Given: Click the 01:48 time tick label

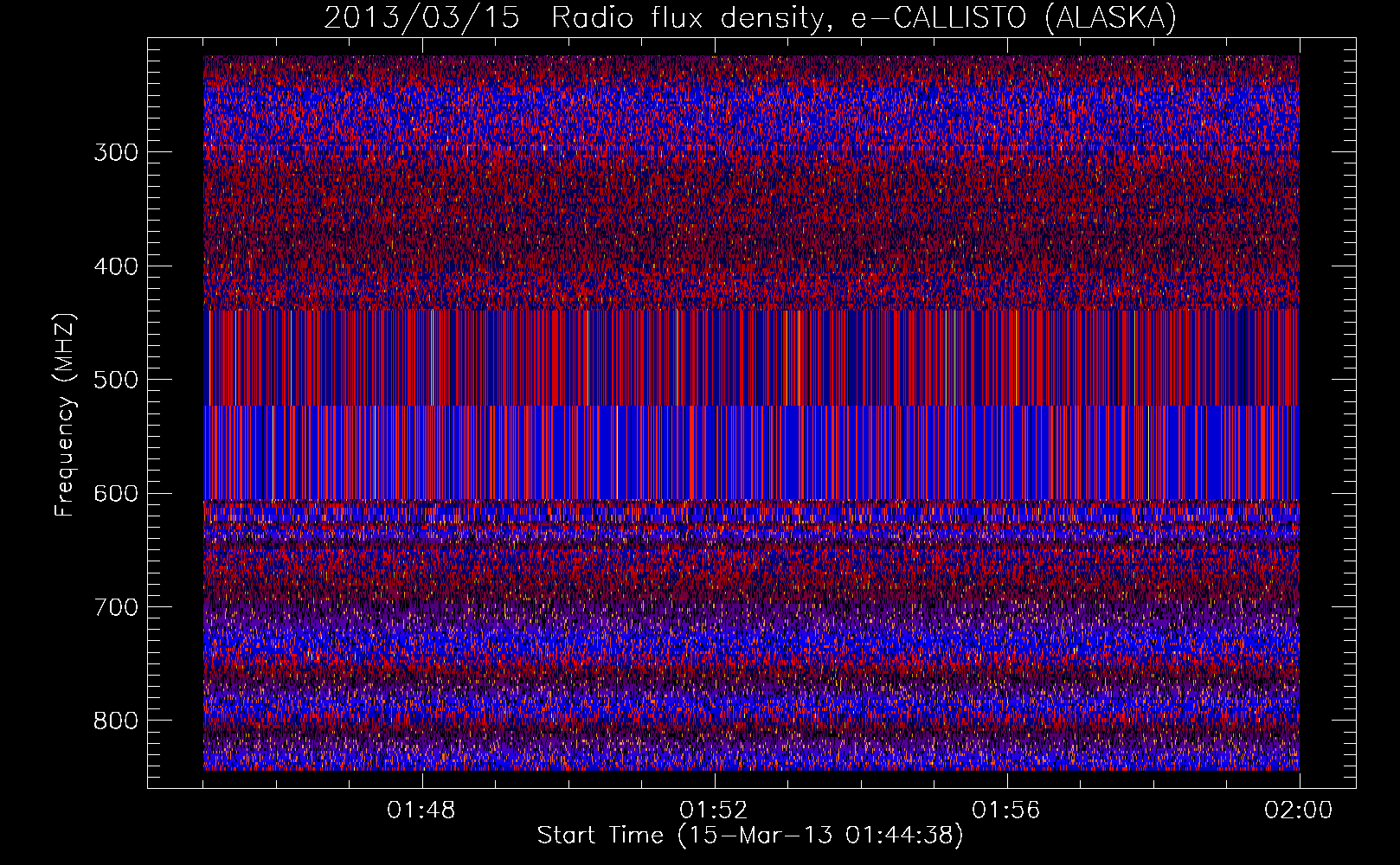Looking at the screenshot, I should click(x=421, y=811).
